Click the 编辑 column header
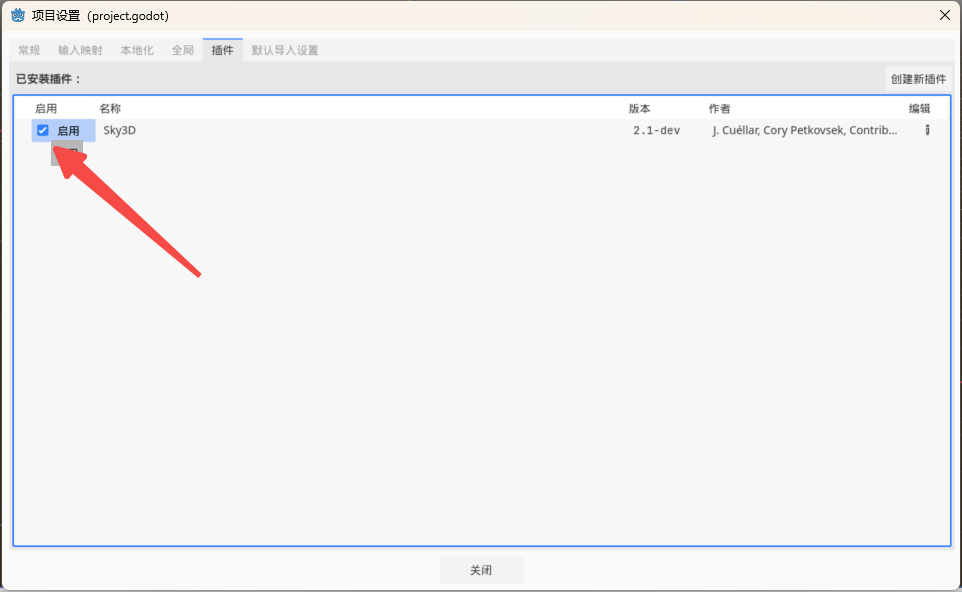 [919, 108]
